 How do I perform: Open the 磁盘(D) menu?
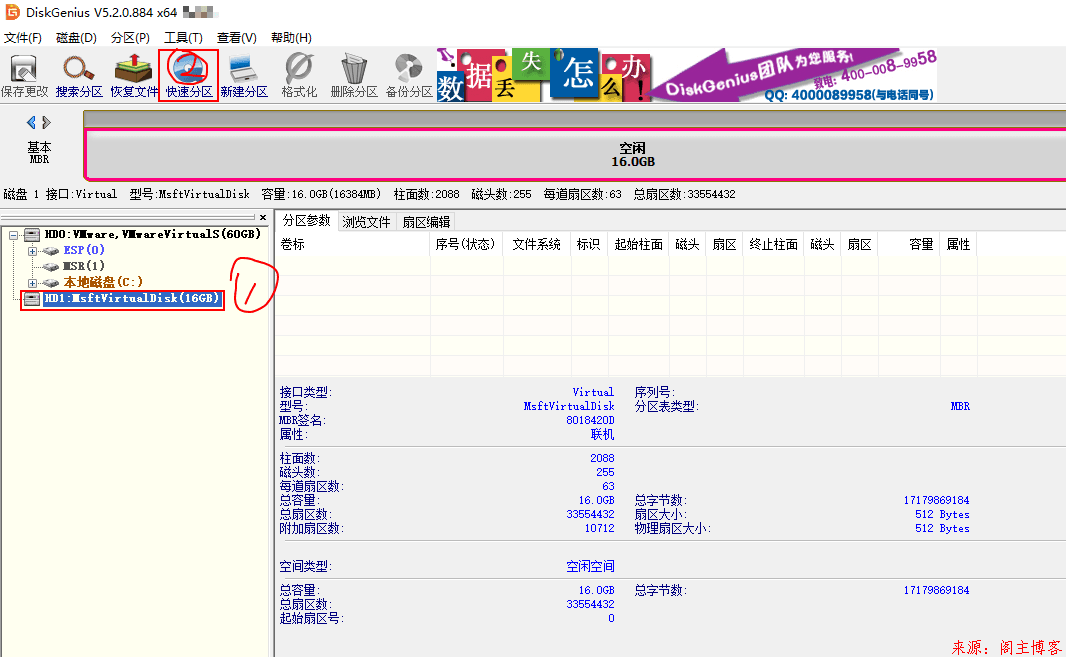(x=76, y=37)
